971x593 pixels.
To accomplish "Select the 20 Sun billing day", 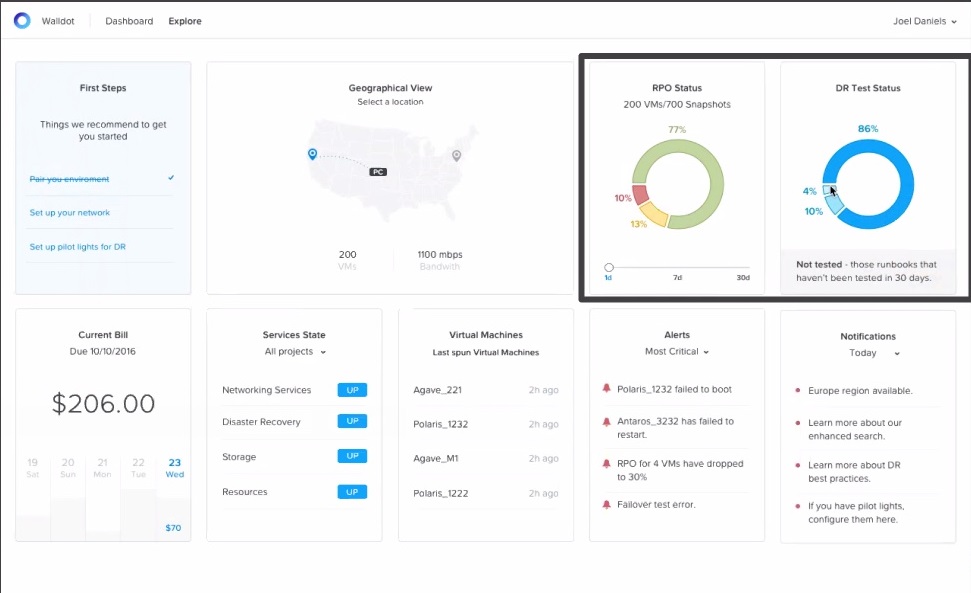I will (67, 468).
